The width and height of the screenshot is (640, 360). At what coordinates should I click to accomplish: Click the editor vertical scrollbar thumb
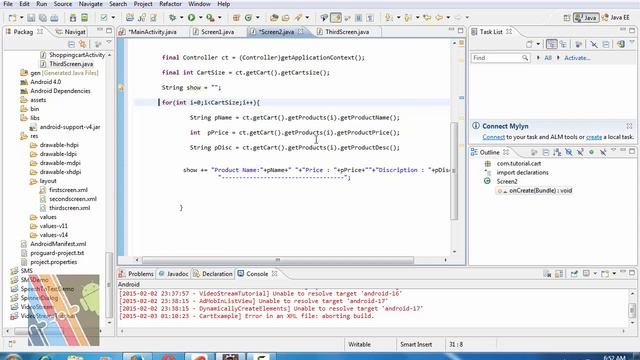[454, 171]
